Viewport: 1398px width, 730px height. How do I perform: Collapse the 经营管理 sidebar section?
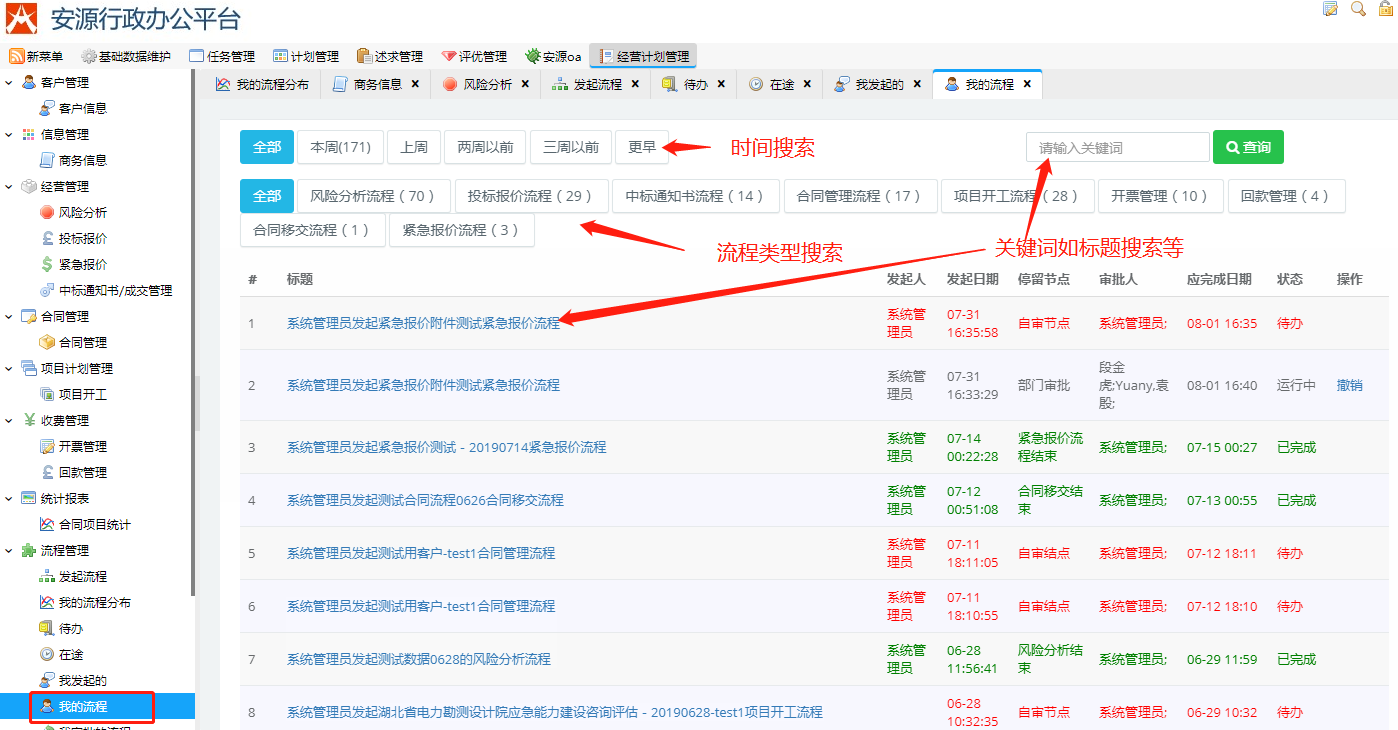[9, 186]
